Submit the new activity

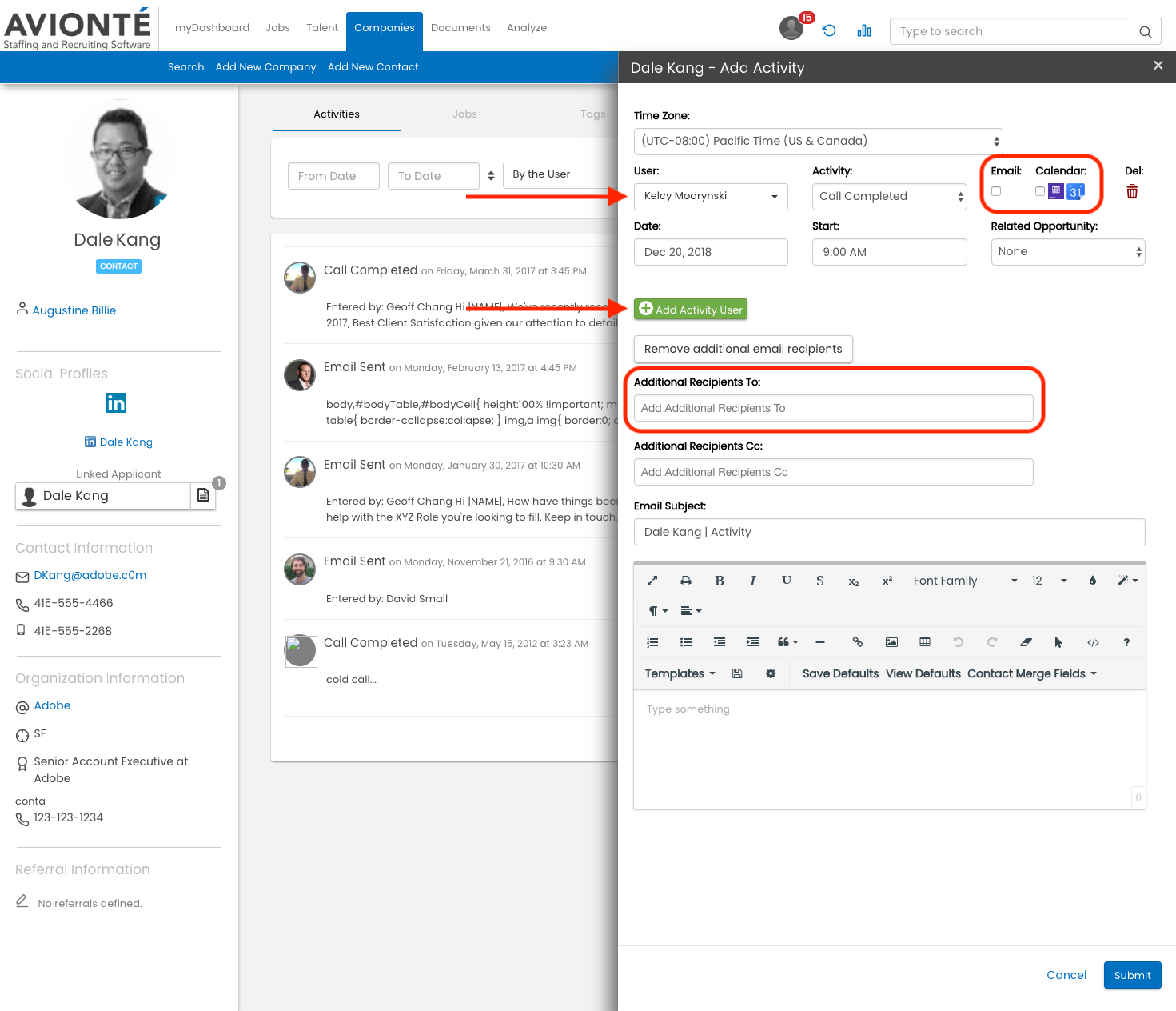coord(1132,975)
